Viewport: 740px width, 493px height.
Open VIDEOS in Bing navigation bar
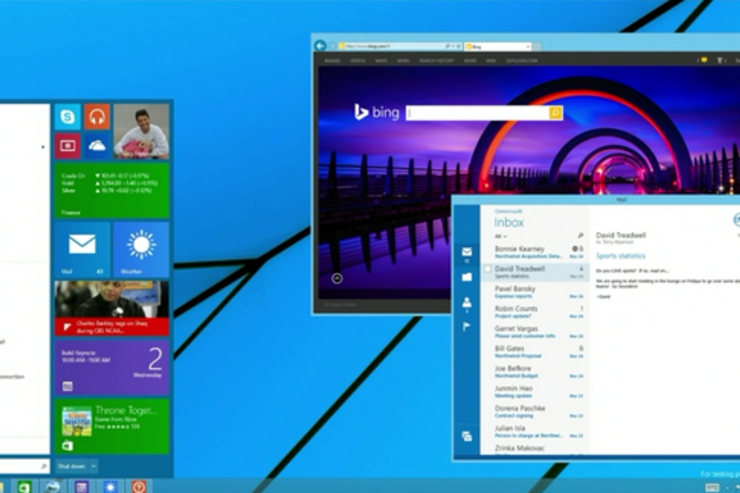coord(358,61)
